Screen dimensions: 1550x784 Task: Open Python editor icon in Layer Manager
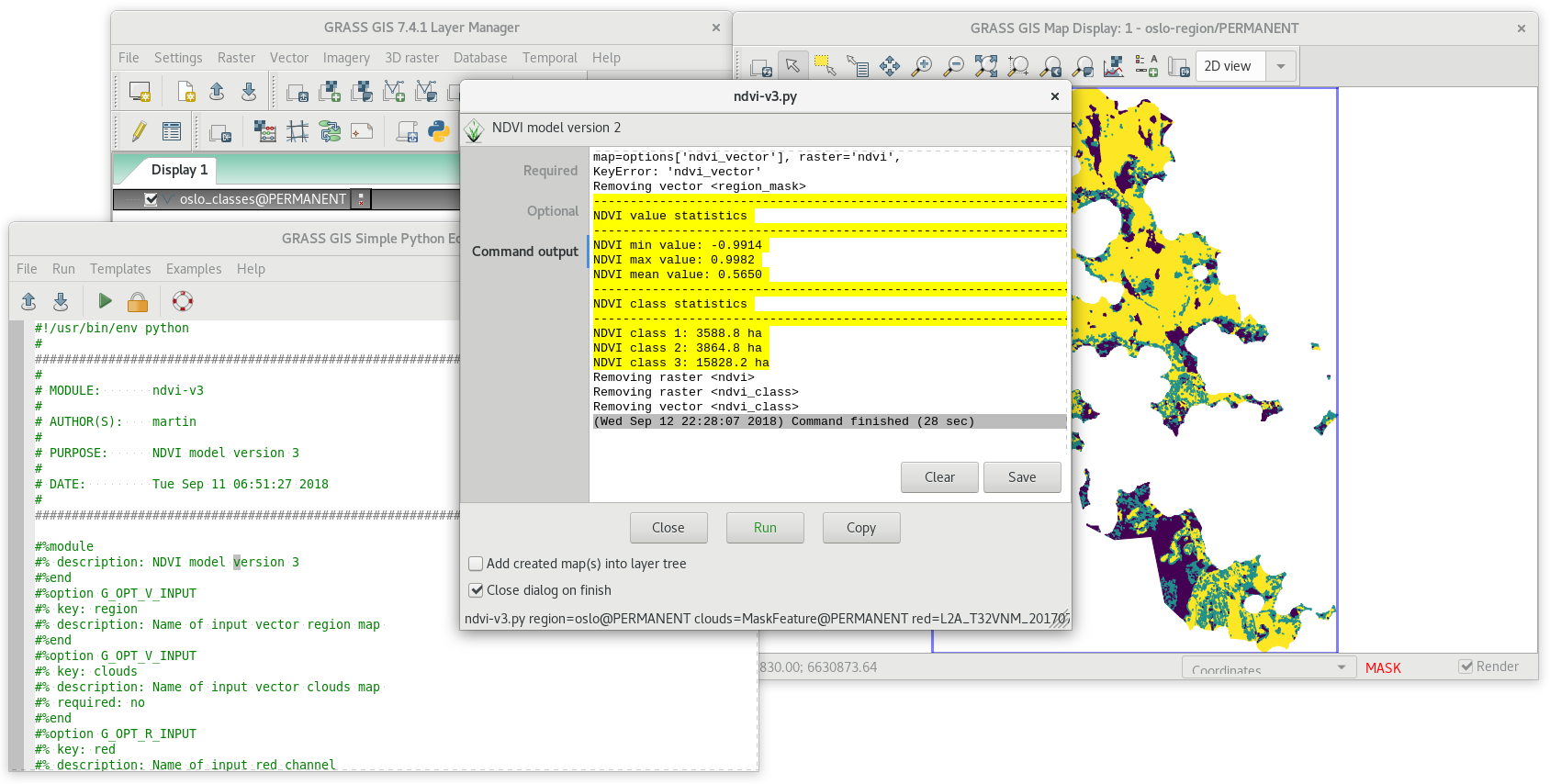(x=440, y=131)
